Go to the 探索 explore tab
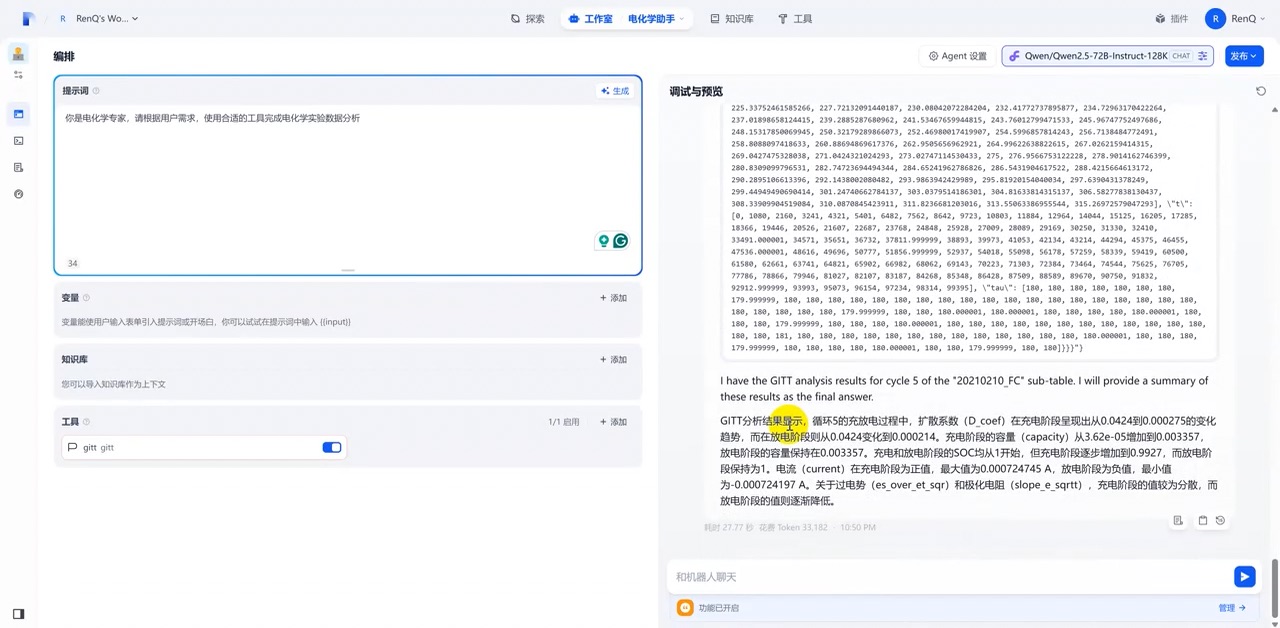 pos(527,18)
